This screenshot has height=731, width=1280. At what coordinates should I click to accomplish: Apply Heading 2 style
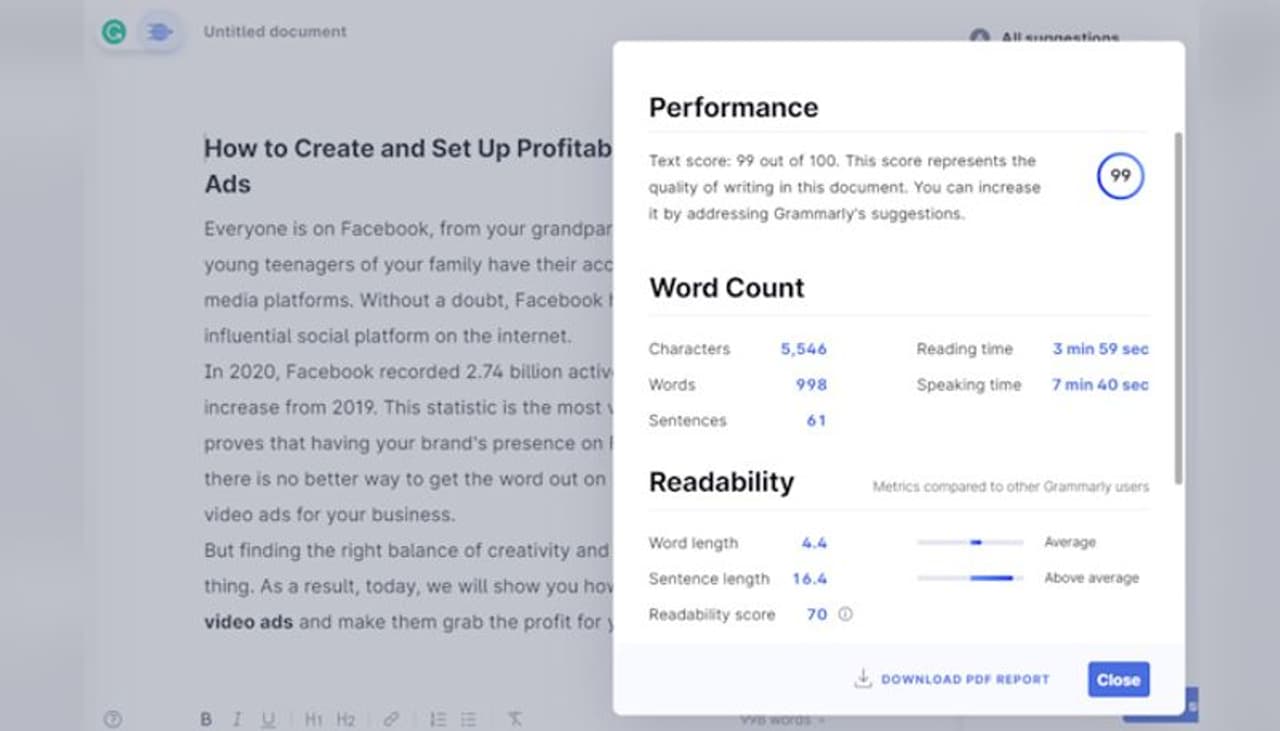pos(346,719)
